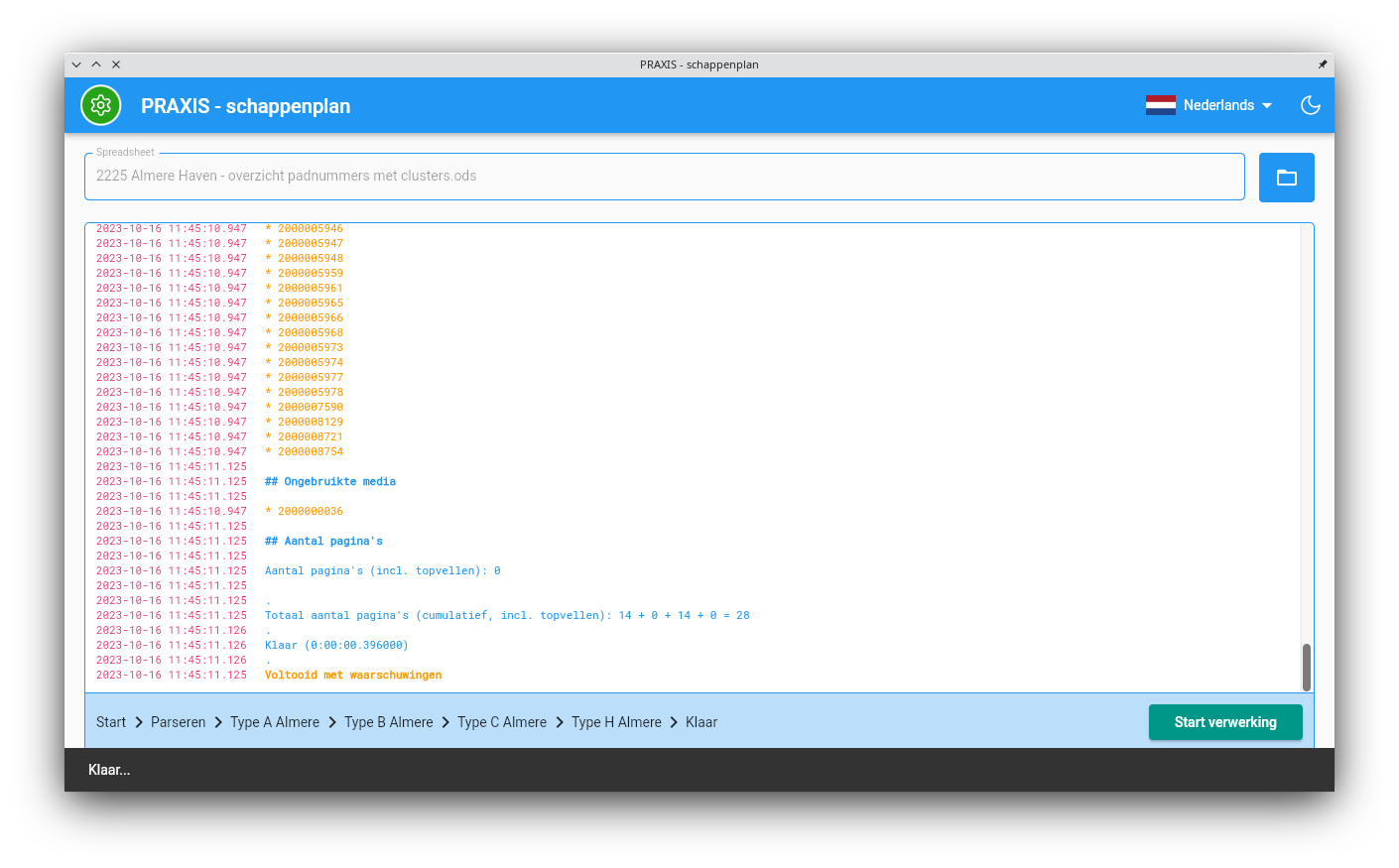
Task: Click the 'Voltooid met waarschuwingen' log line
Action: 353,676
